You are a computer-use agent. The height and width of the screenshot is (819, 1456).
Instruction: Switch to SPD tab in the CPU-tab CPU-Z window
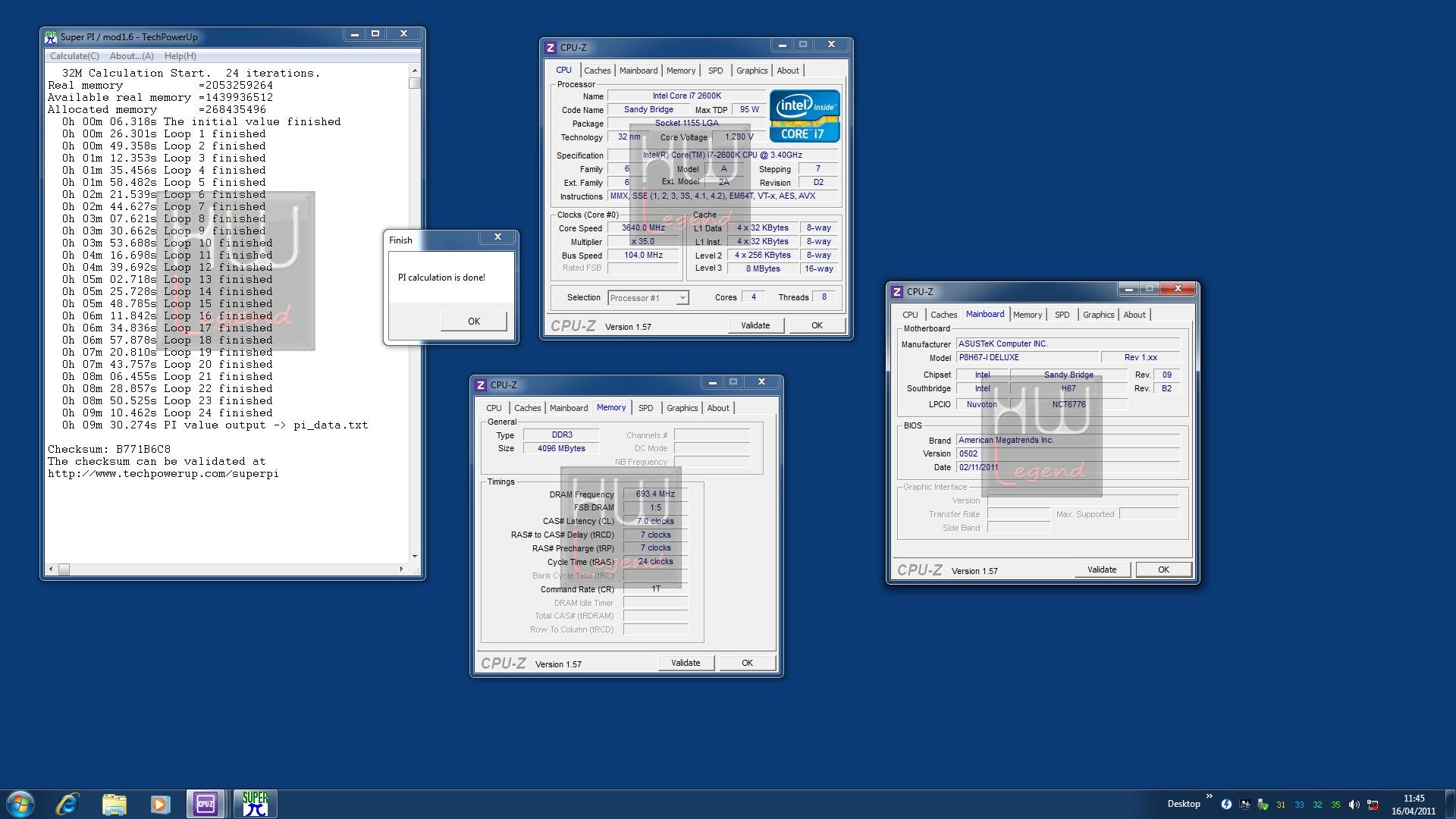pyautogui.click(x=716, y=71)
